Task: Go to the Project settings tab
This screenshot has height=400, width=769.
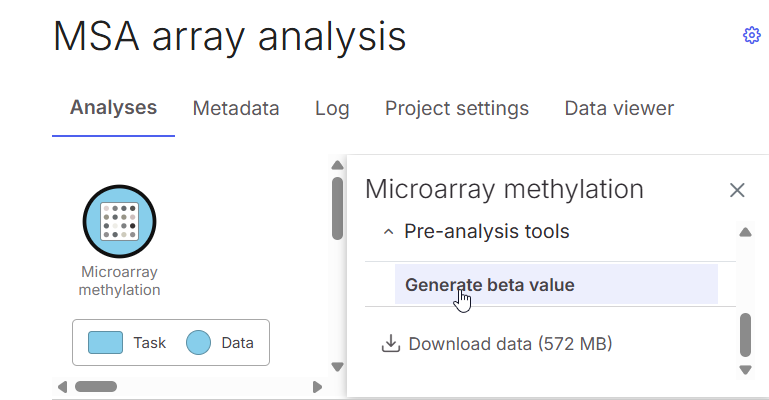Action: click(x=457, y=108)
